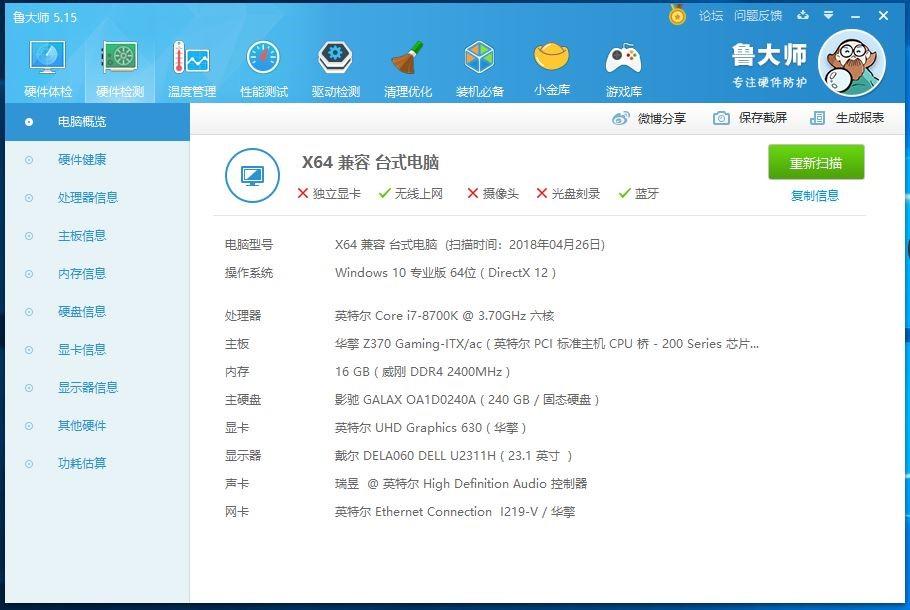Click the skin/download icon in title bar
Viewport: 910px width, 610px height.
(803, 15)
